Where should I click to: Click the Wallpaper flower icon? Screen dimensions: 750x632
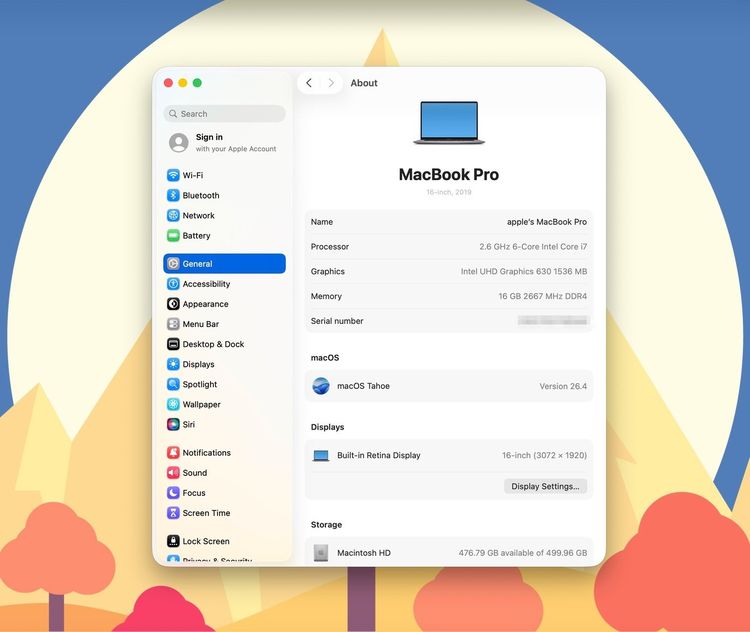point(173,404)
